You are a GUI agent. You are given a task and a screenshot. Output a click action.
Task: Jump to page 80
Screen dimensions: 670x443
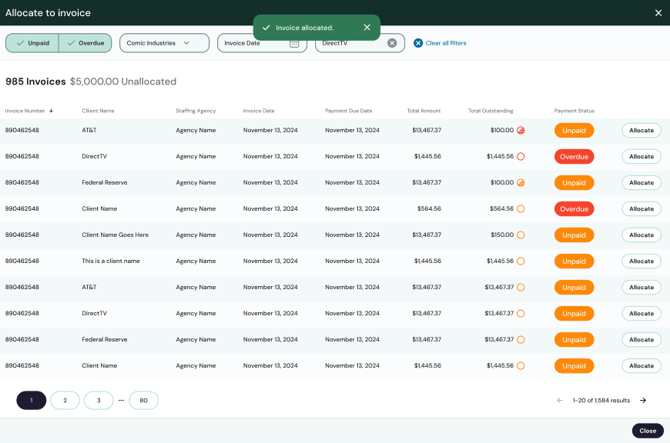(143, 400)
